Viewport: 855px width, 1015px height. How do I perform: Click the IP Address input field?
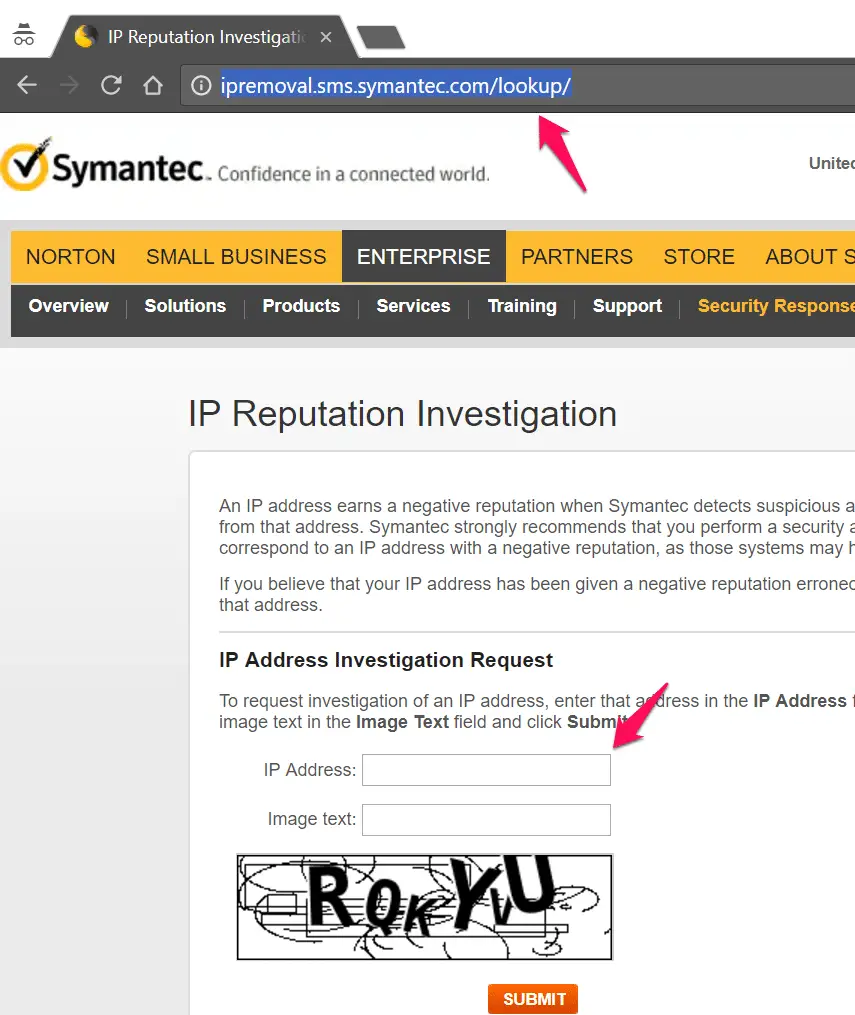[x=486, y=770]
